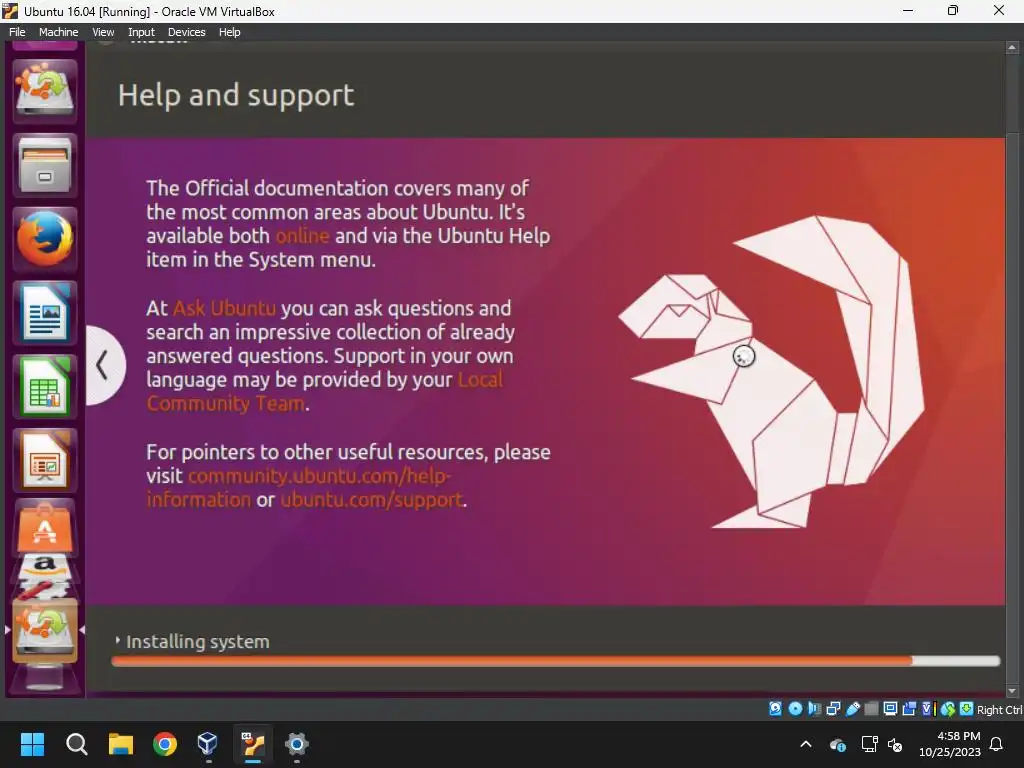Image resolution: width=1024 pixels, height=768 pixels.
Task: Open the Help menu
Action: point(229,32)
